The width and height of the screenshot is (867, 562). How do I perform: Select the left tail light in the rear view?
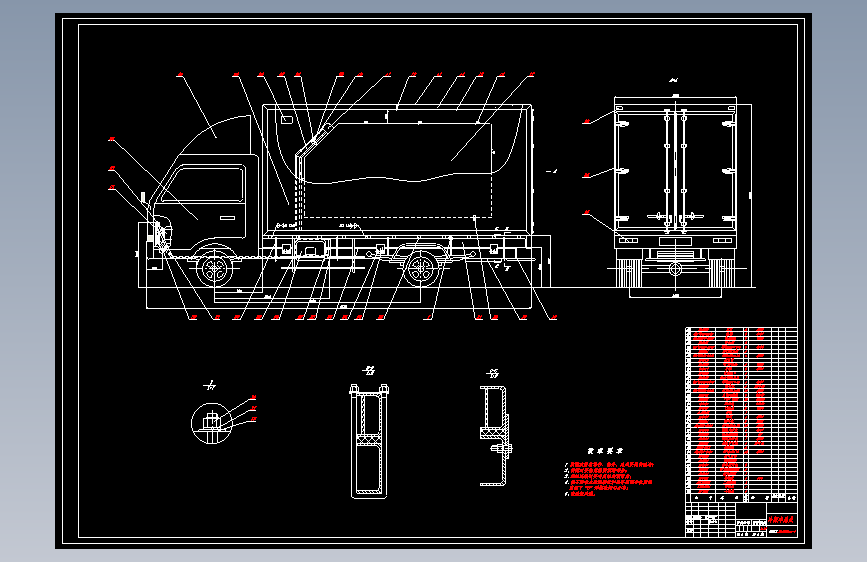click(628, 241)
